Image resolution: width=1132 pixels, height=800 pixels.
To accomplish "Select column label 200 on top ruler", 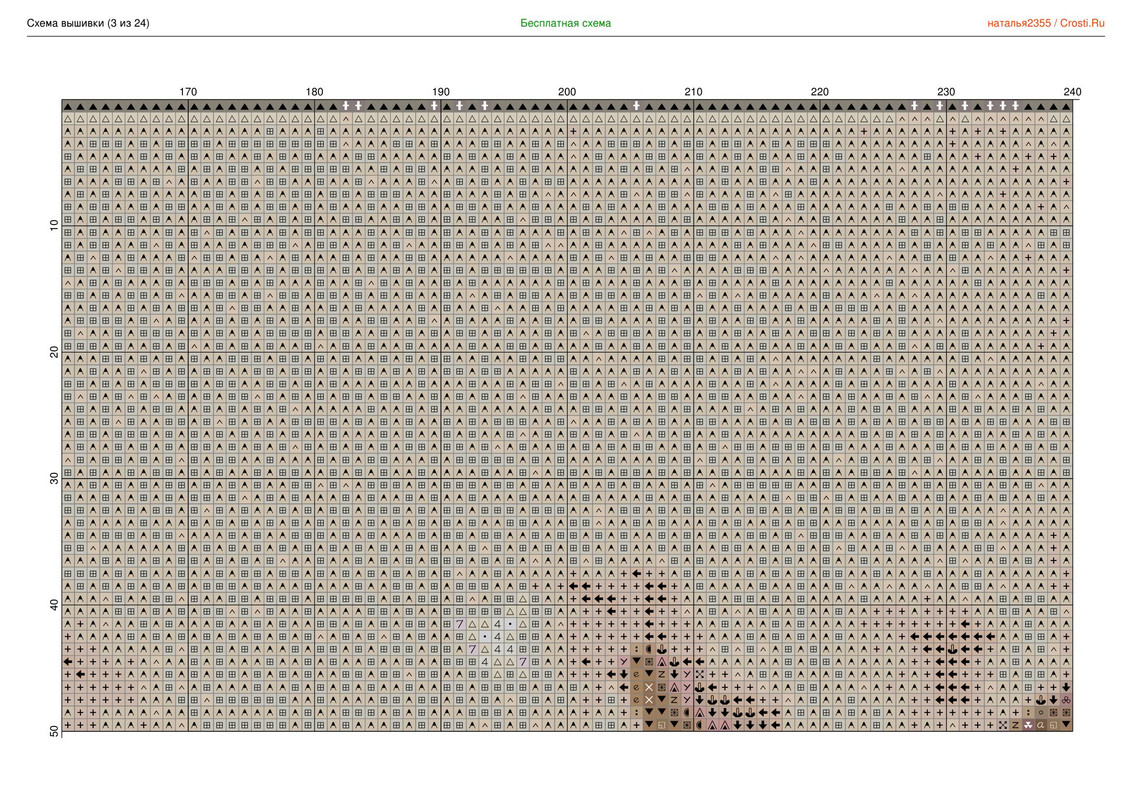I will (567, 92).
